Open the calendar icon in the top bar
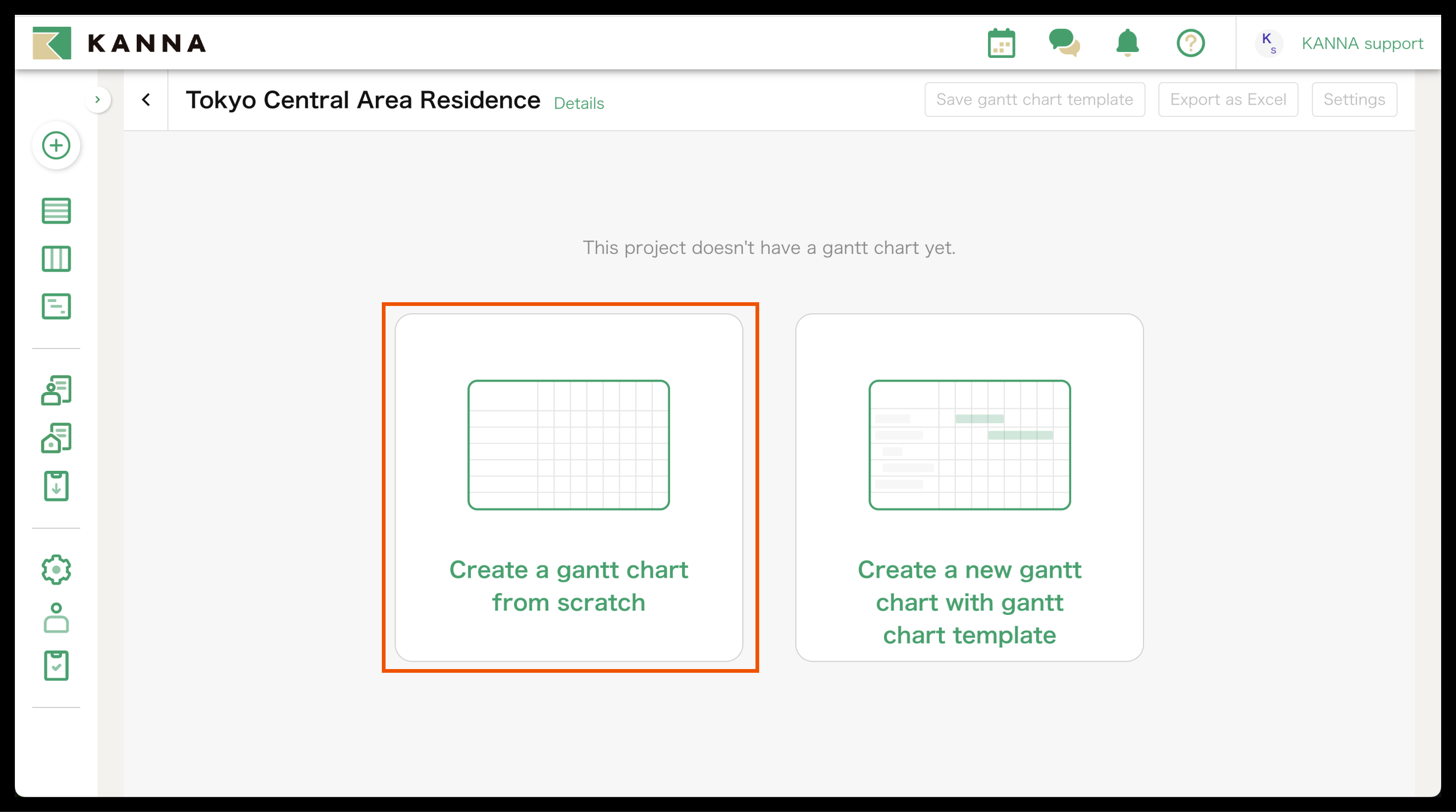 (1001, 43)
